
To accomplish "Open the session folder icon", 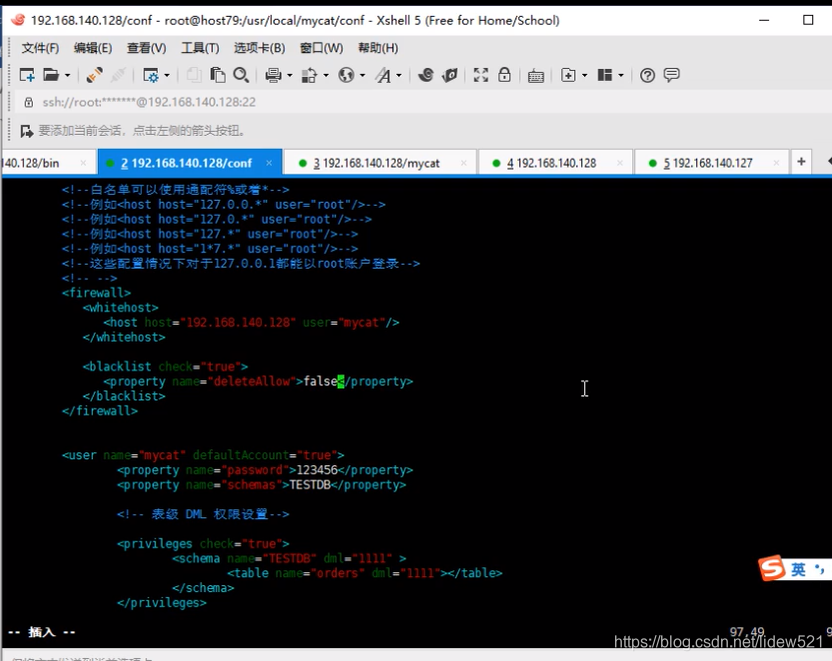I will pyautogui.click(x=51, y=75).
